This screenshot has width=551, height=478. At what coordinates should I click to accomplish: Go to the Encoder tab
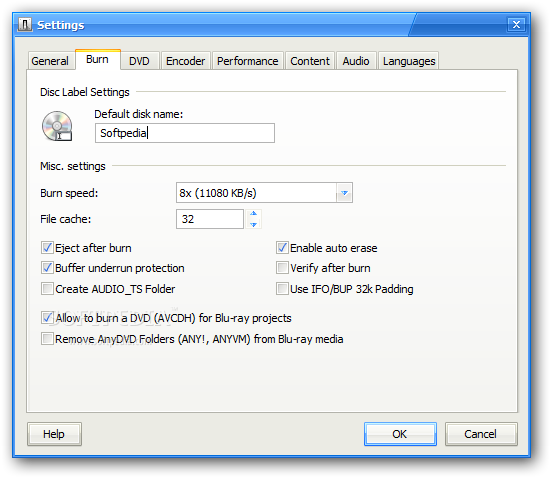(186, 61)
